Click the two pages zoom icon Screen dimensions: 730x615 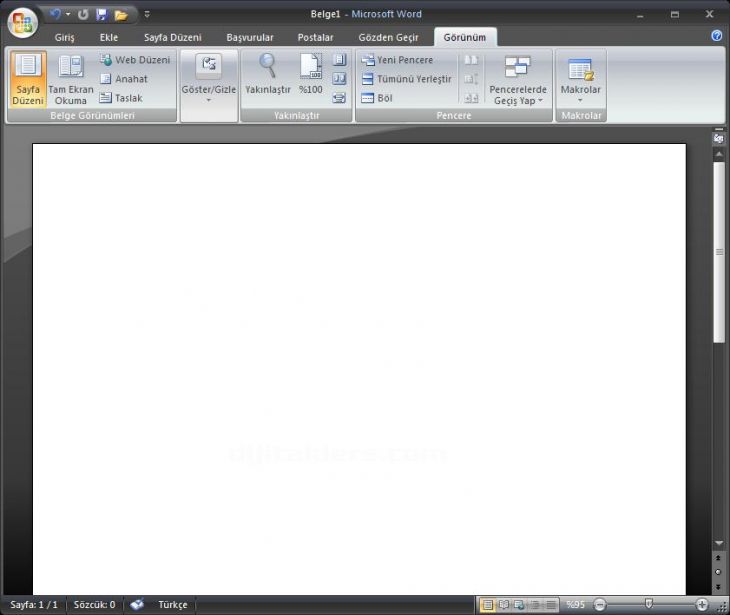tap(339, 79)
